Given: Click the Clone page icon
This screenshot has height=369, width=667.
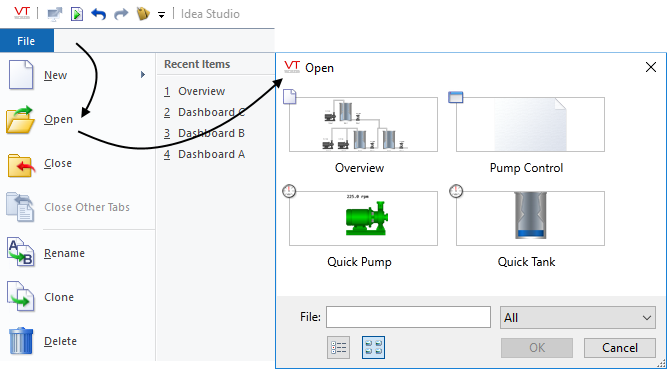Looking at the screenshot, I should 20,296.
